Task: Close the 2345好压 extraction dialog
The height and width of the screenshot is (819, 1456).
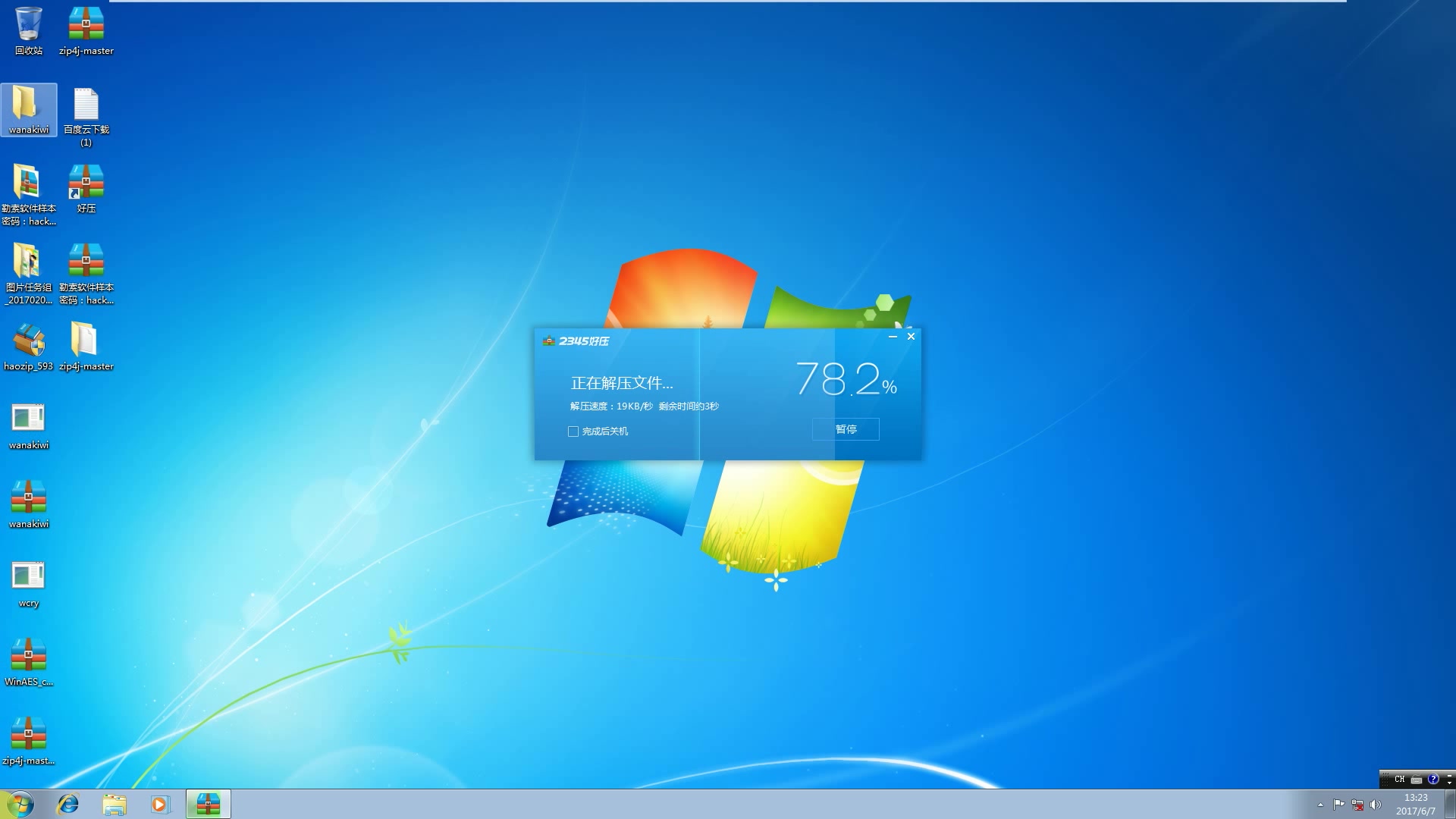Action: [x=911, y=336]
